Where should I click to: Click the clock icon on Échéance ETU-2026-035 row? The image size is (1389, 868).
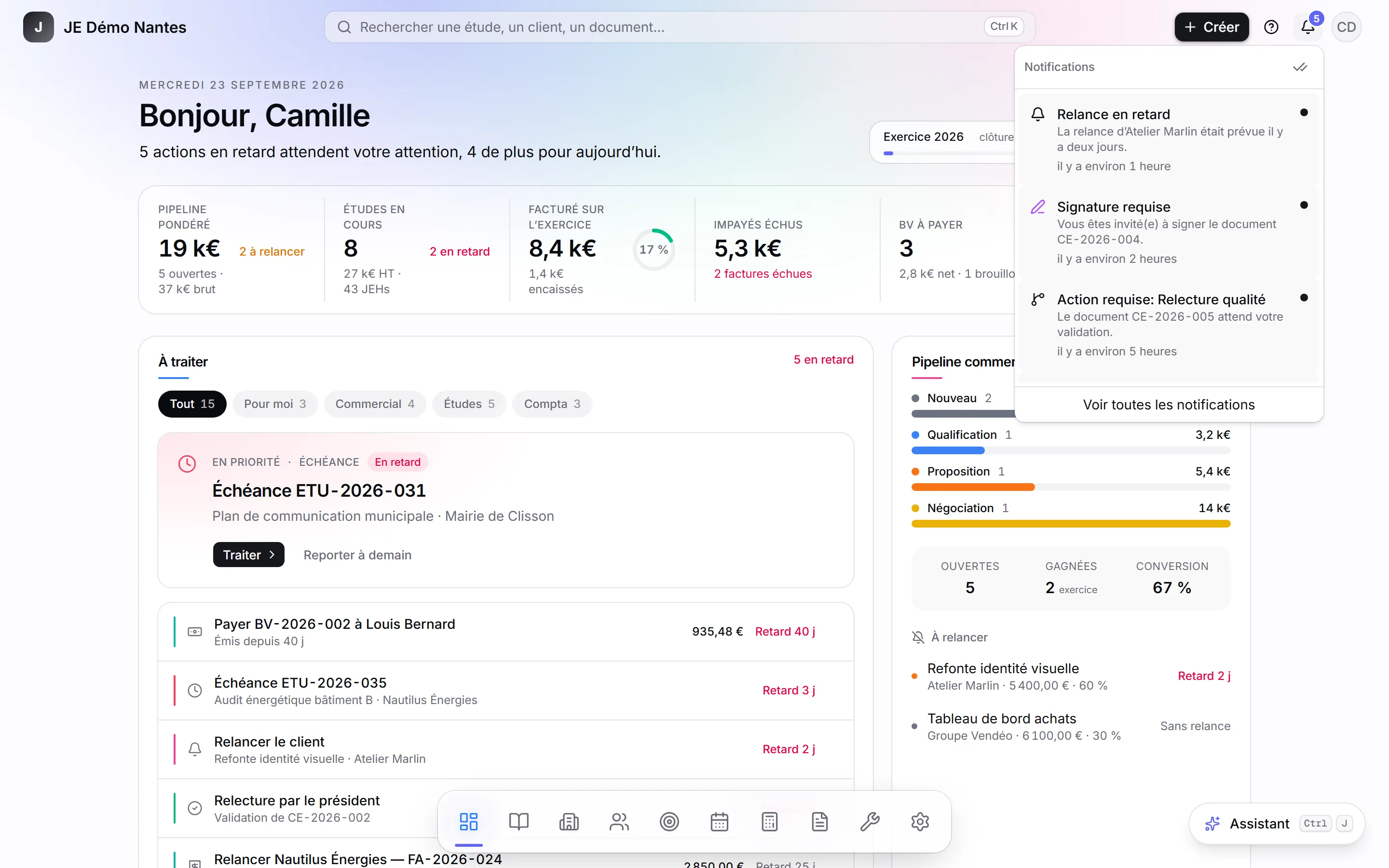(195, 691)
